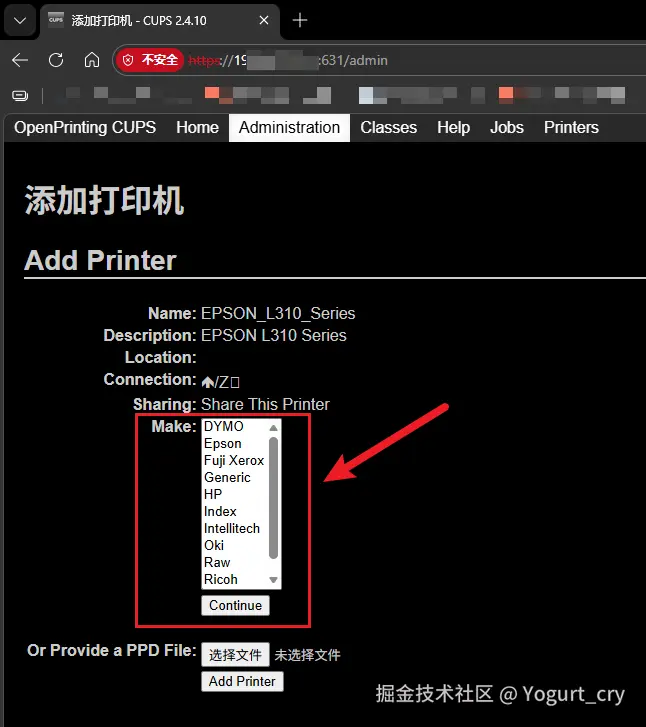Viewport: 646px width, 727px height.
Task: Click the red insecure connection badge
Action: [150, 60]
